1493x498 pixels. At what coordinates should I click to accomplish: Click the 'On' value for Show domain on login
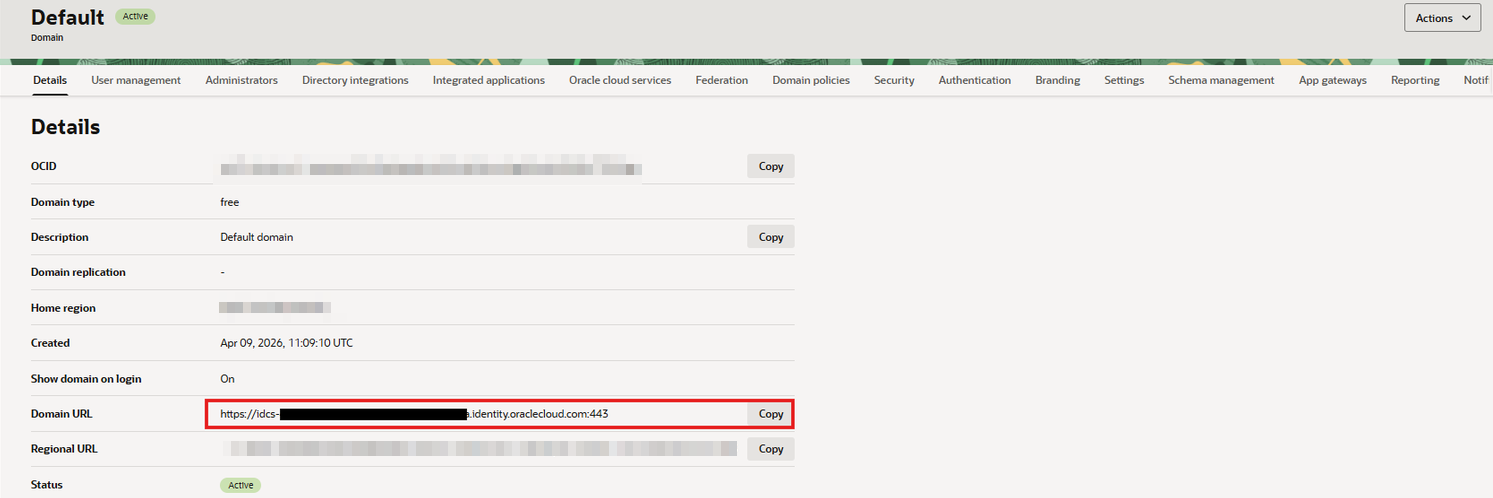pos(227,379)
